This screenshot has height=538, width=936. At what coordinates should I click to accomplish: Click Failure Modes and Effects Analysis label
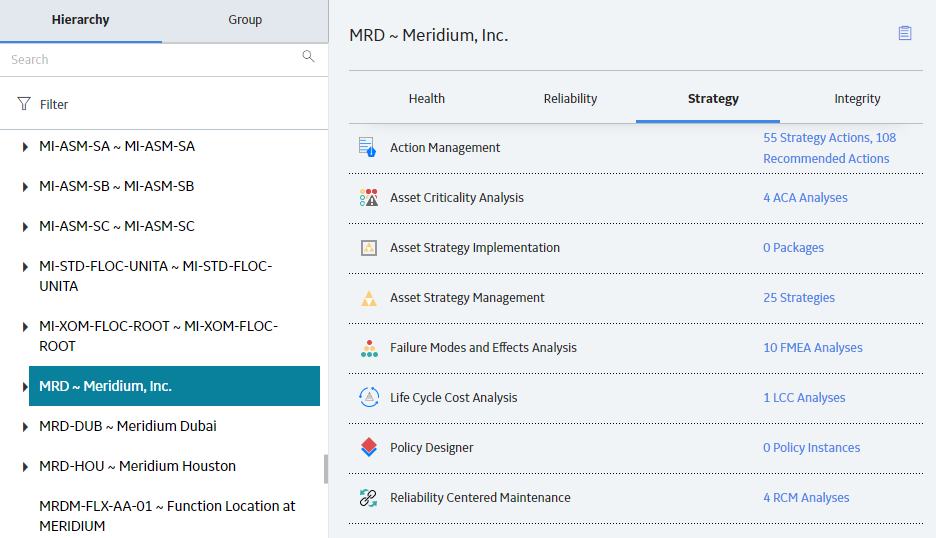(x=483, y=348)
